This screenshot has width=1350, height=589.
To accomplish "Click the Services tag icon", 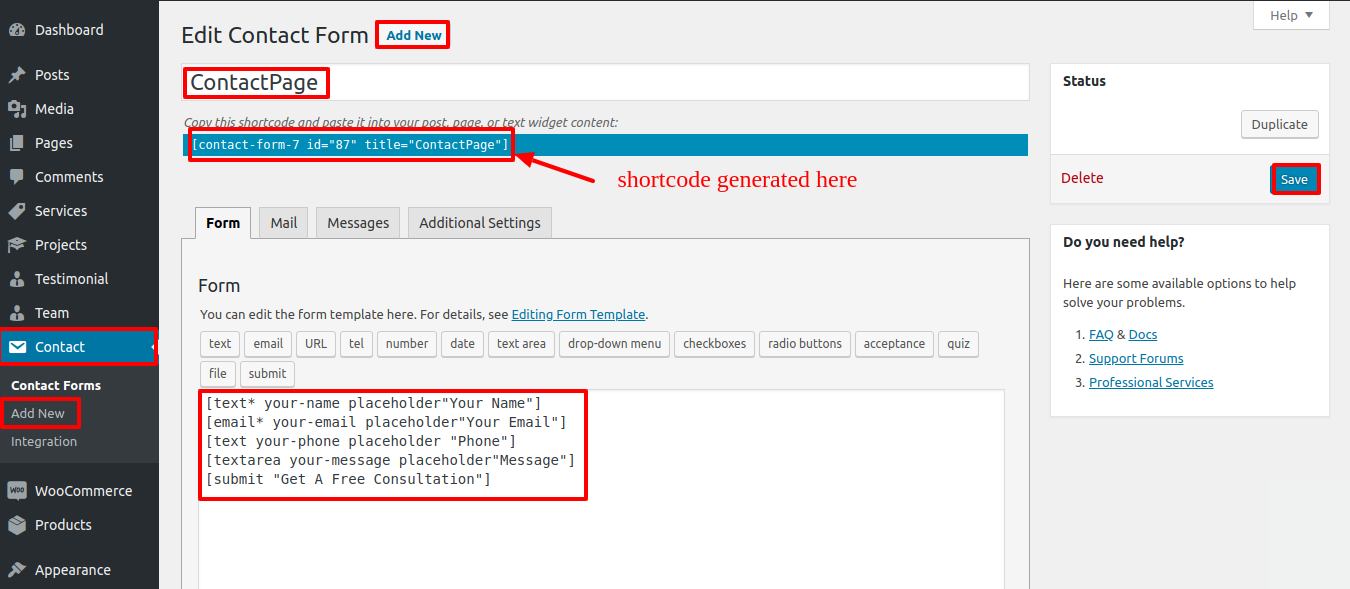I will [17, 211].
